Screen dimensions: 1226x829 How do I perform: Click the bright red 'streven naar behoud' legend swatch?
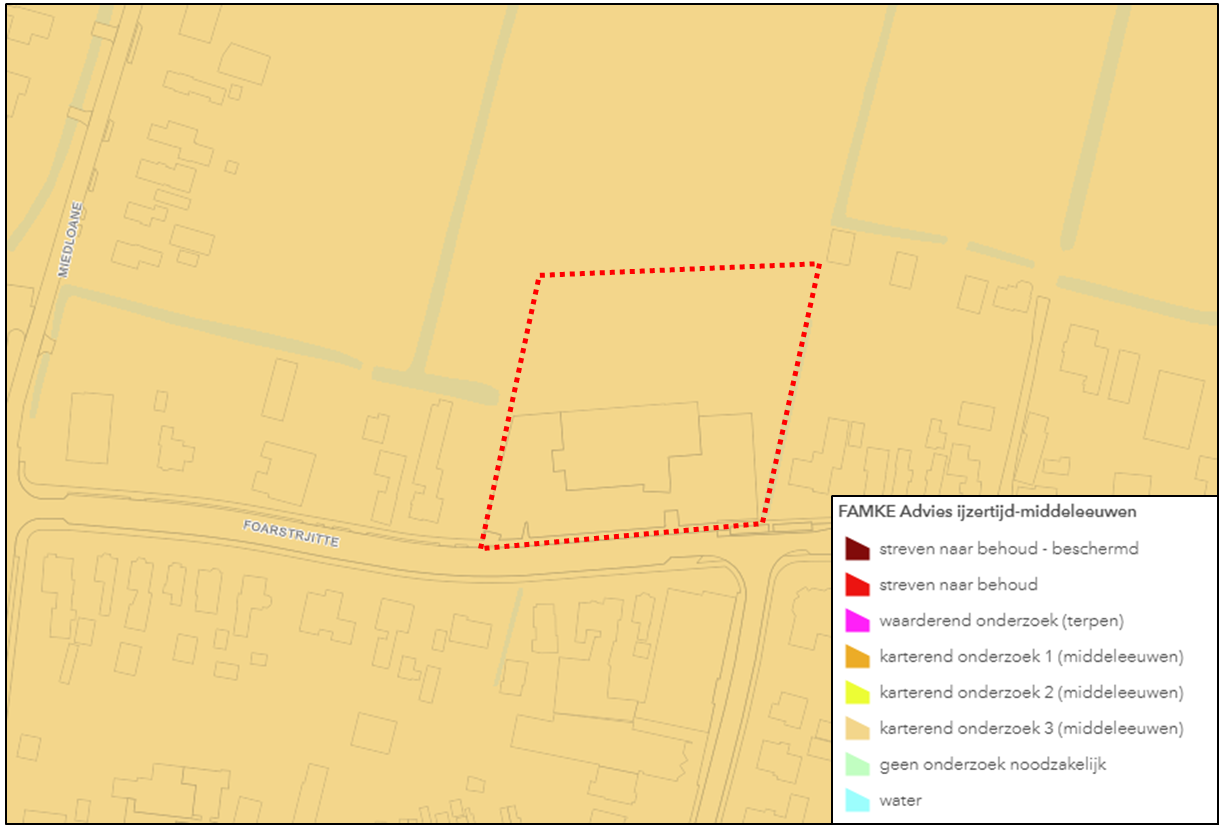click(858, 585)
